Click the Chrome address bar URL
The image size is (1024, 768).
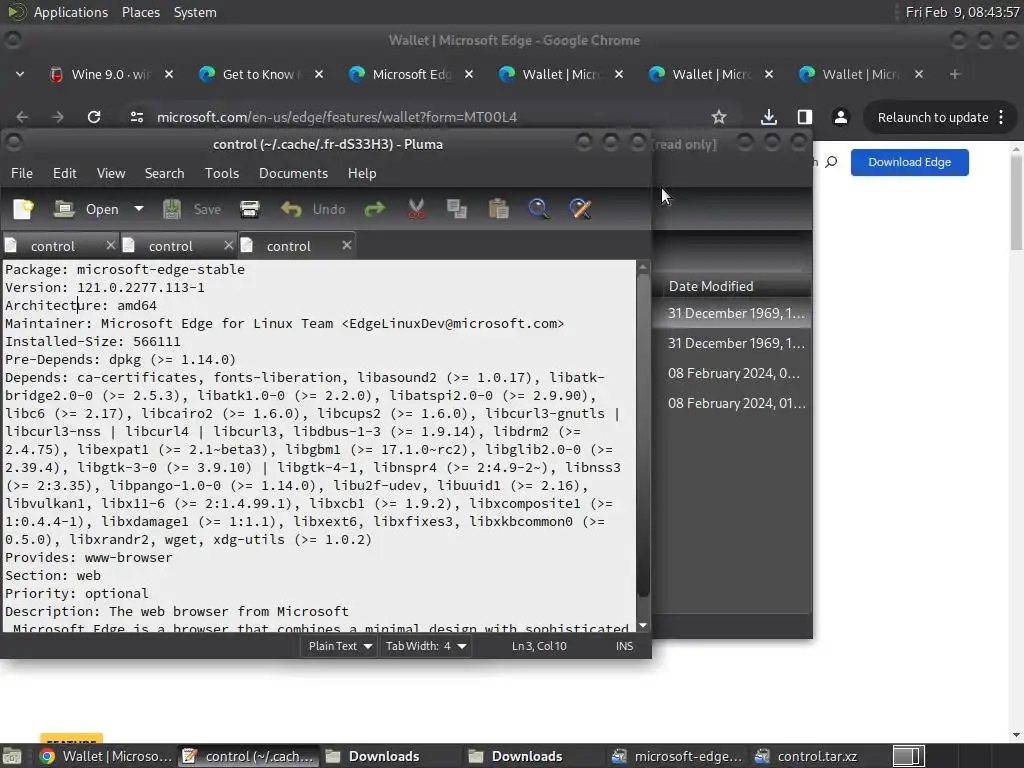click(336, 117)
